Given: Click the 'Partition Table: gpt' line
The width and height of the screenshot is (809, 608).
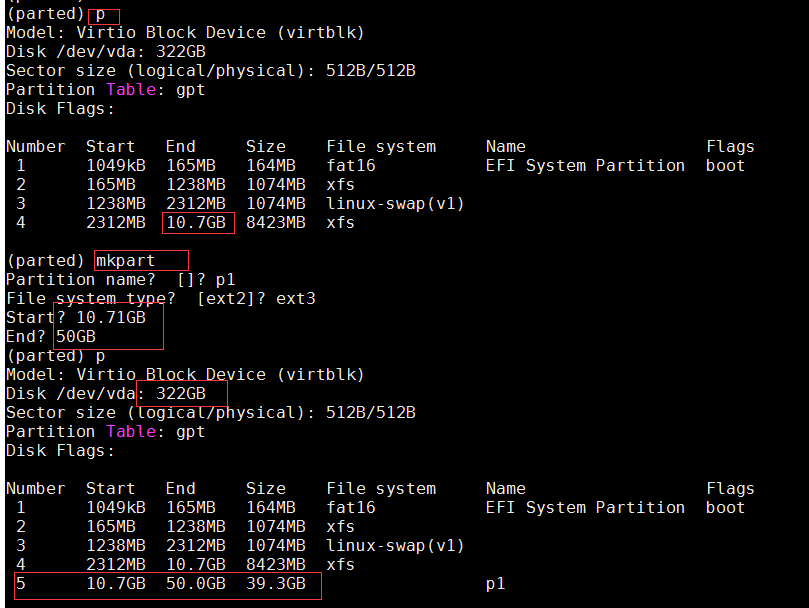Looking at the screenshot, I should [x=100, y=89].
